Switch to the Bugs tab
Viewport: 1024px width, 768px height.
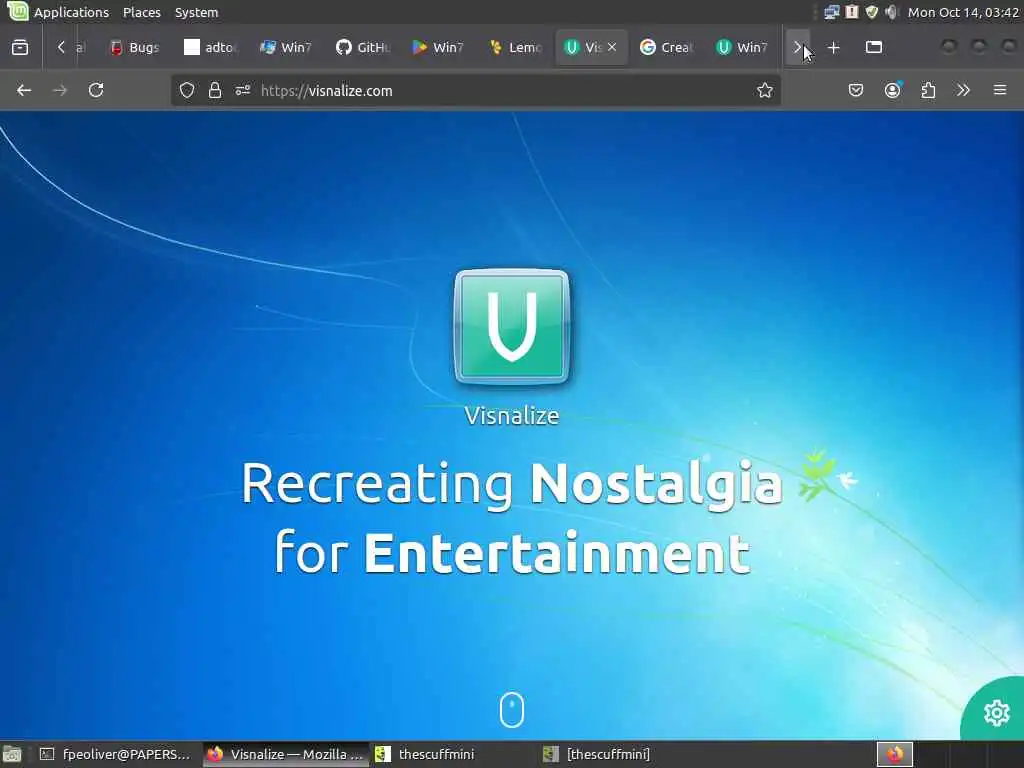[135, 47]
